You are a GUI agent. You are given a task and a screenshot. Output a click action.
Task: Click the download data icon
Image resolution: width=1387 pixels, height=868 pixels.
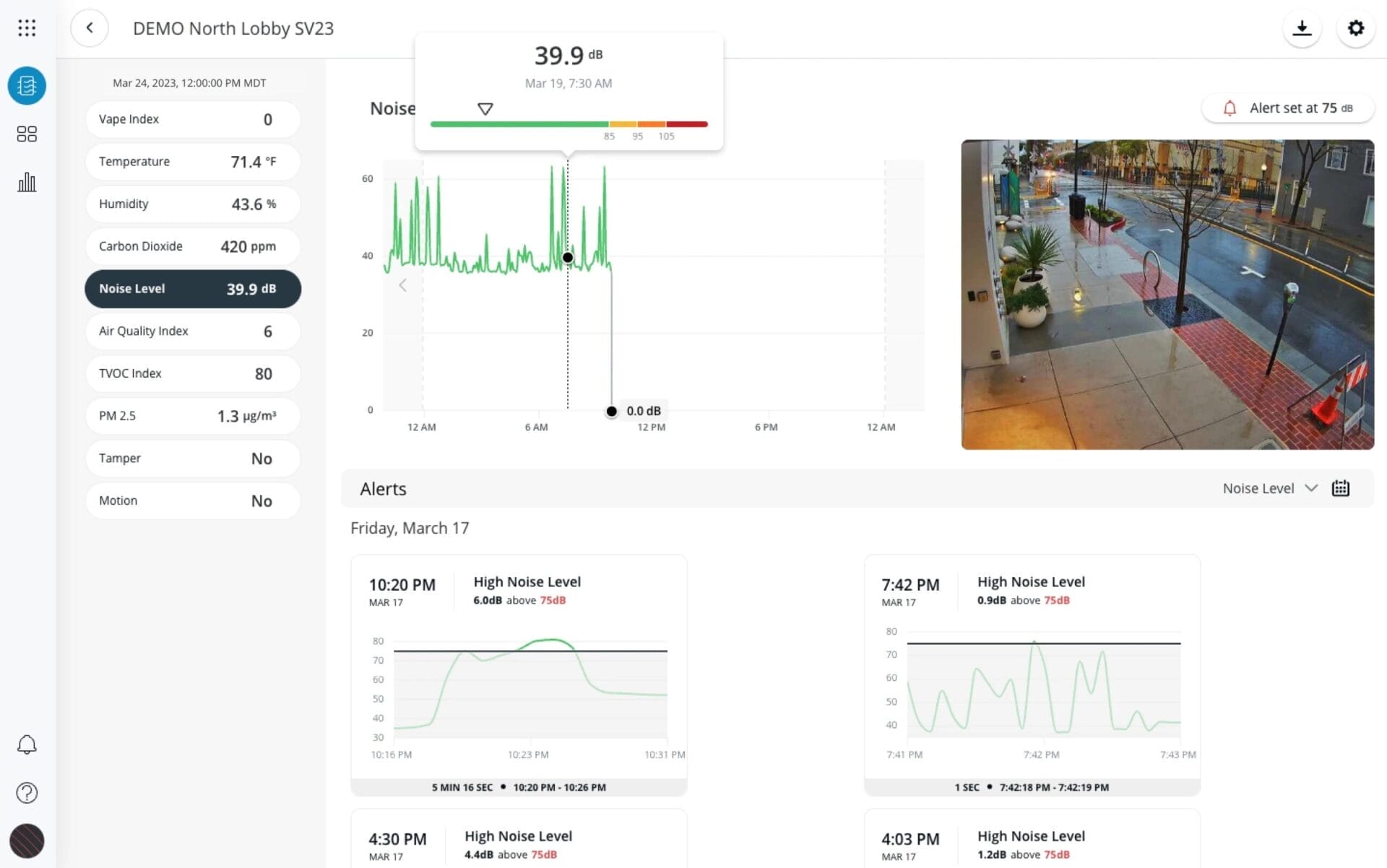(x=1302, y=27)
